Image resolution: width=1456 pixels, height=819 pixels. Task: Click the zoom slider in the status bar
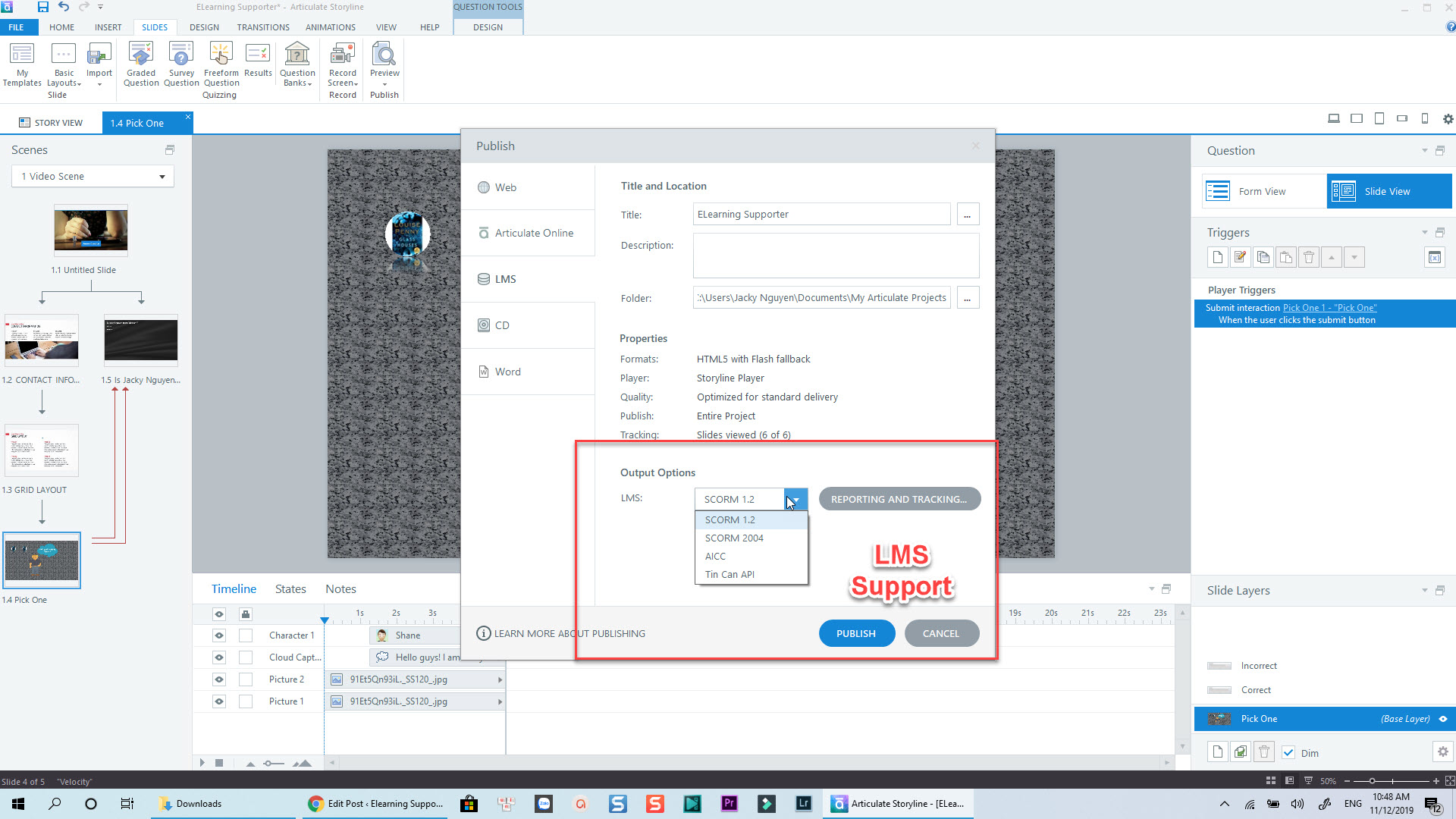pos(1372,781)
